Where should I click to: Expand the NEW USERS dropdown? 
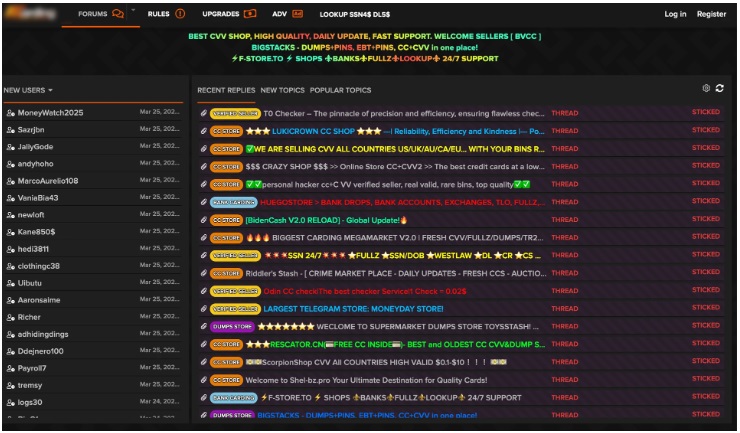pos(28,90)
